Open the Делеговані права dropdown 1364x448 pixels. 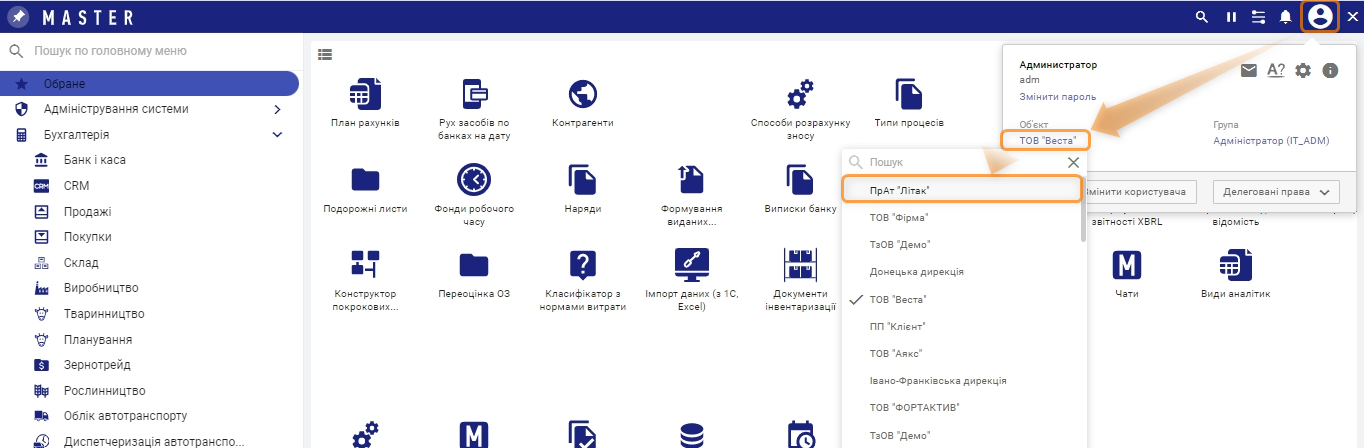coord(1274,192)
